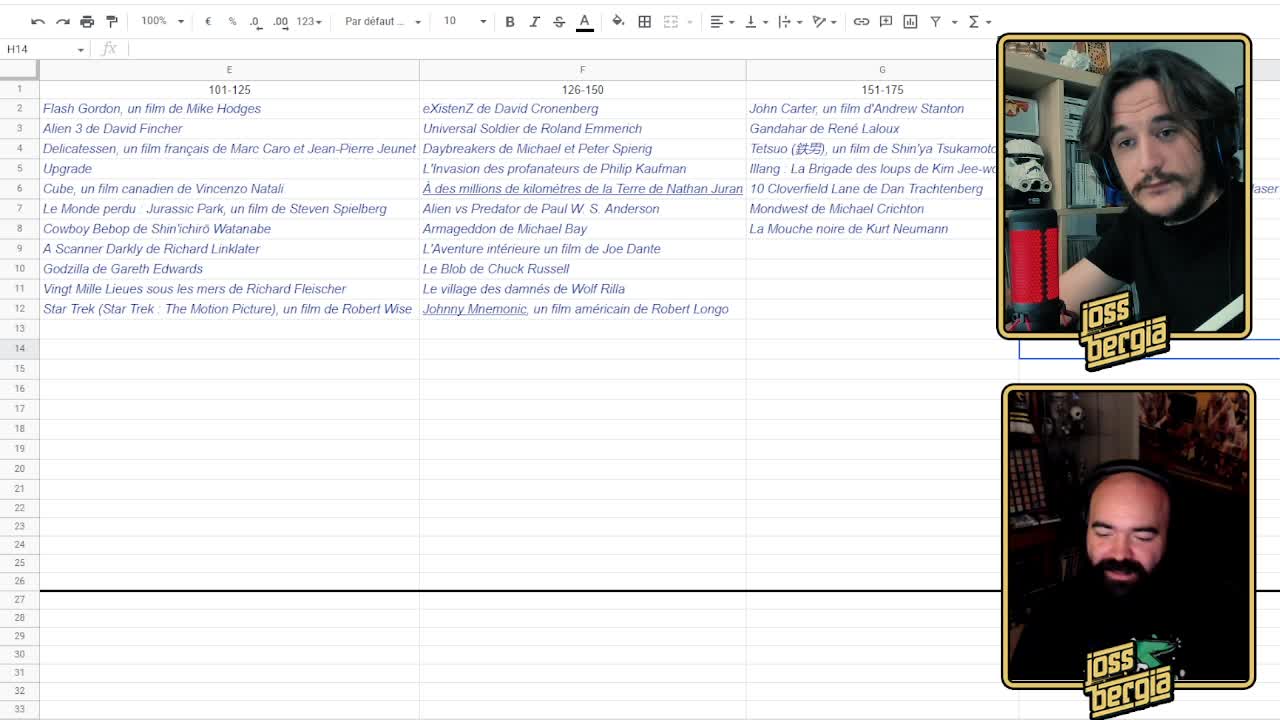Select the 'Upgrade' cell
The image size is (1280, 720).
click(x=229, y=169)
